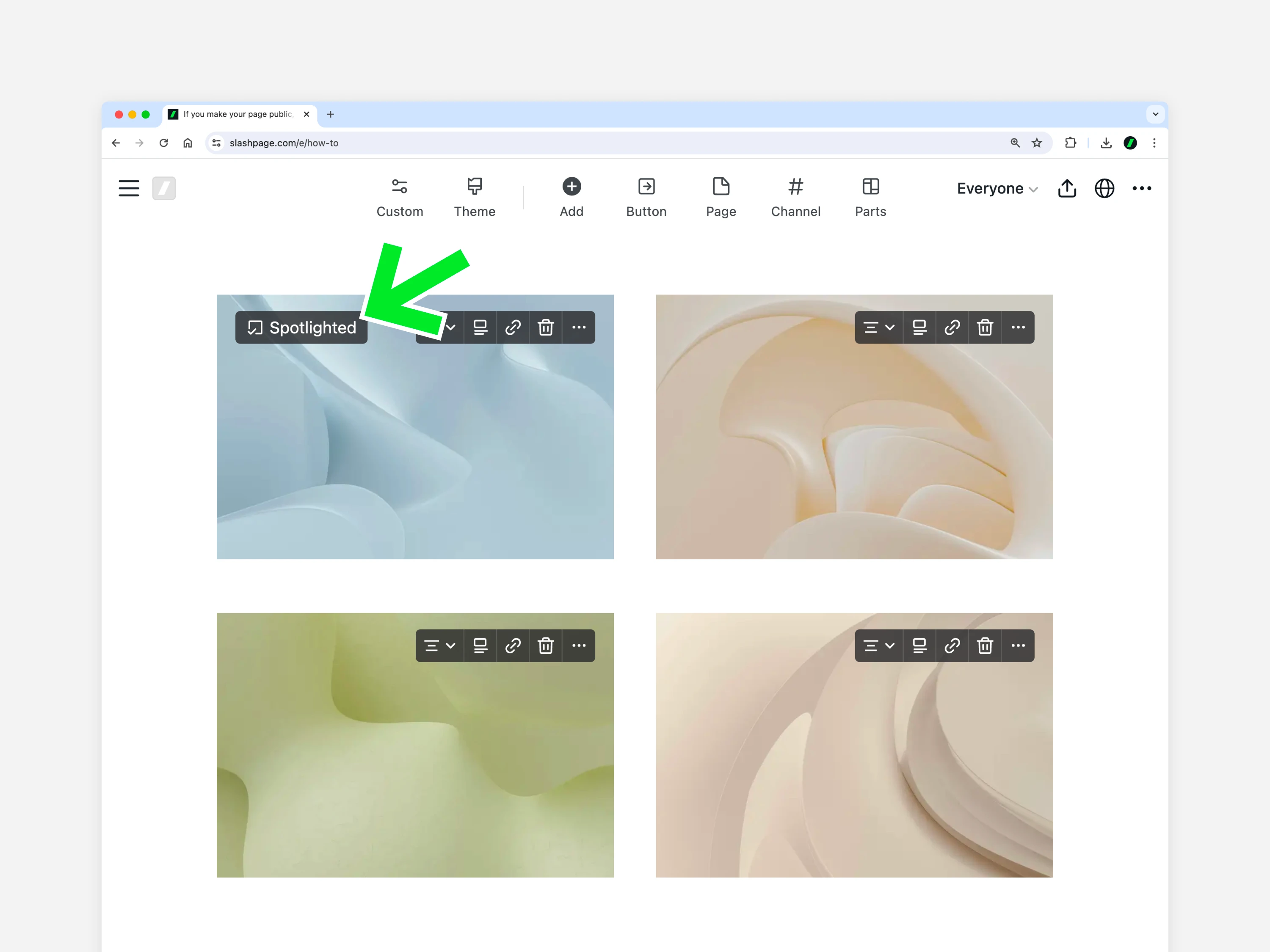
Task: Go to the browser home page
Action: pos(188,143)
